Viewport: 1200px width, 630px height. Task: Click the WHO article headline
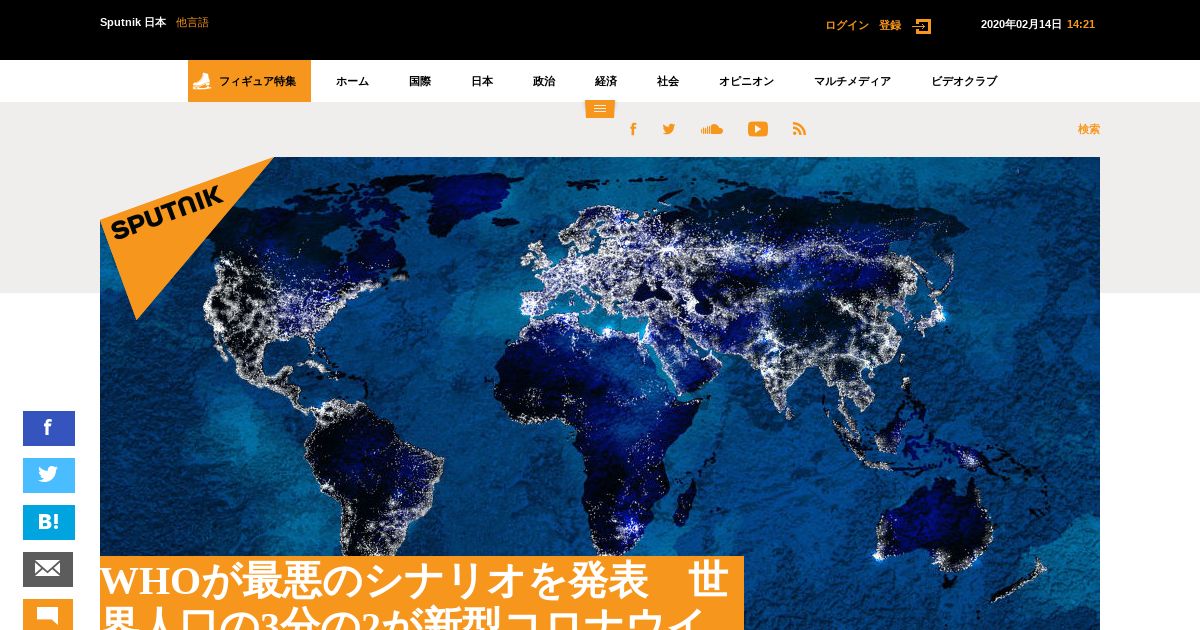coord(422,594)
